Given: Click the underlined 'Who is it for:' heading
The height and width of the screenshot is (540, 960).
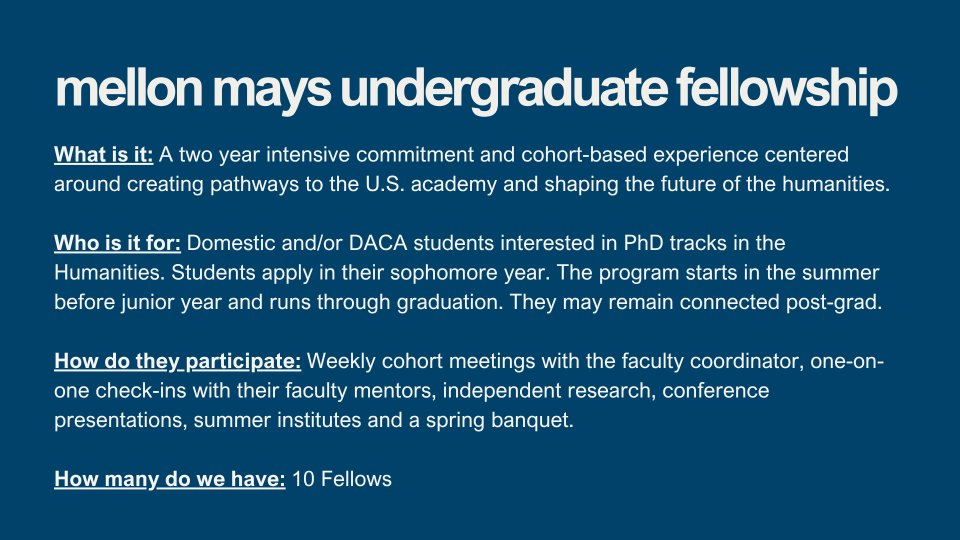Looking at the screenshot, I should (118, 243).
